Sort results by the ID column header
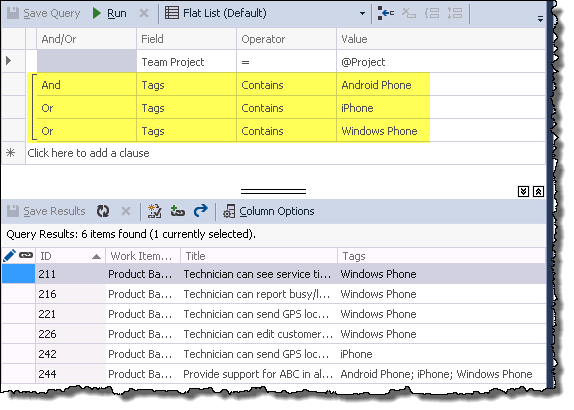The height and width of the screenshot is (410, 574). tap(70, 256)
